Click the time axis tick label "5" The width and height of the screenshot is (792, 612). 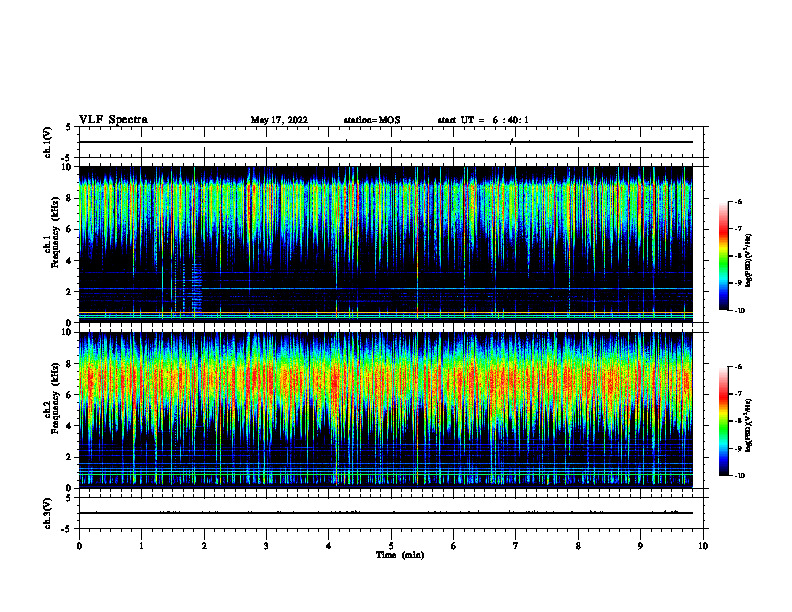pyautogui.click(x=391, y=546)
